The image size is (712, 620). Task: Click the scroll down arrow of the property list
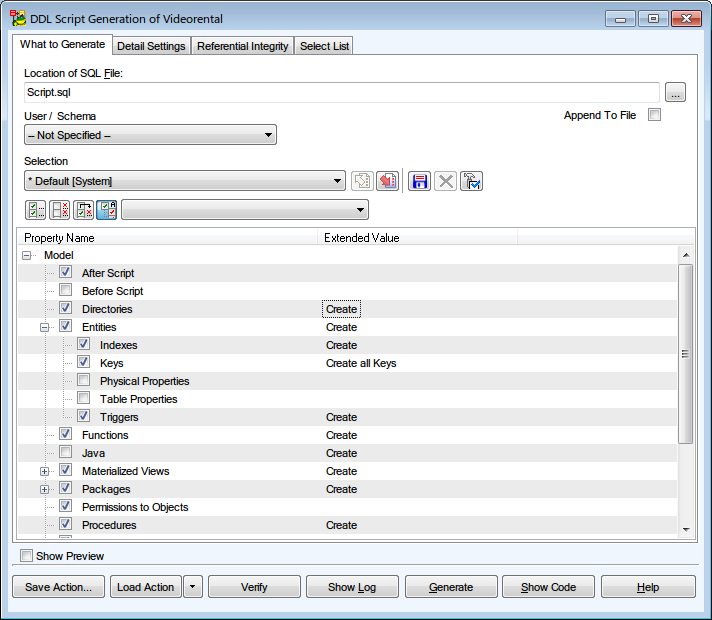coord(686,530)
